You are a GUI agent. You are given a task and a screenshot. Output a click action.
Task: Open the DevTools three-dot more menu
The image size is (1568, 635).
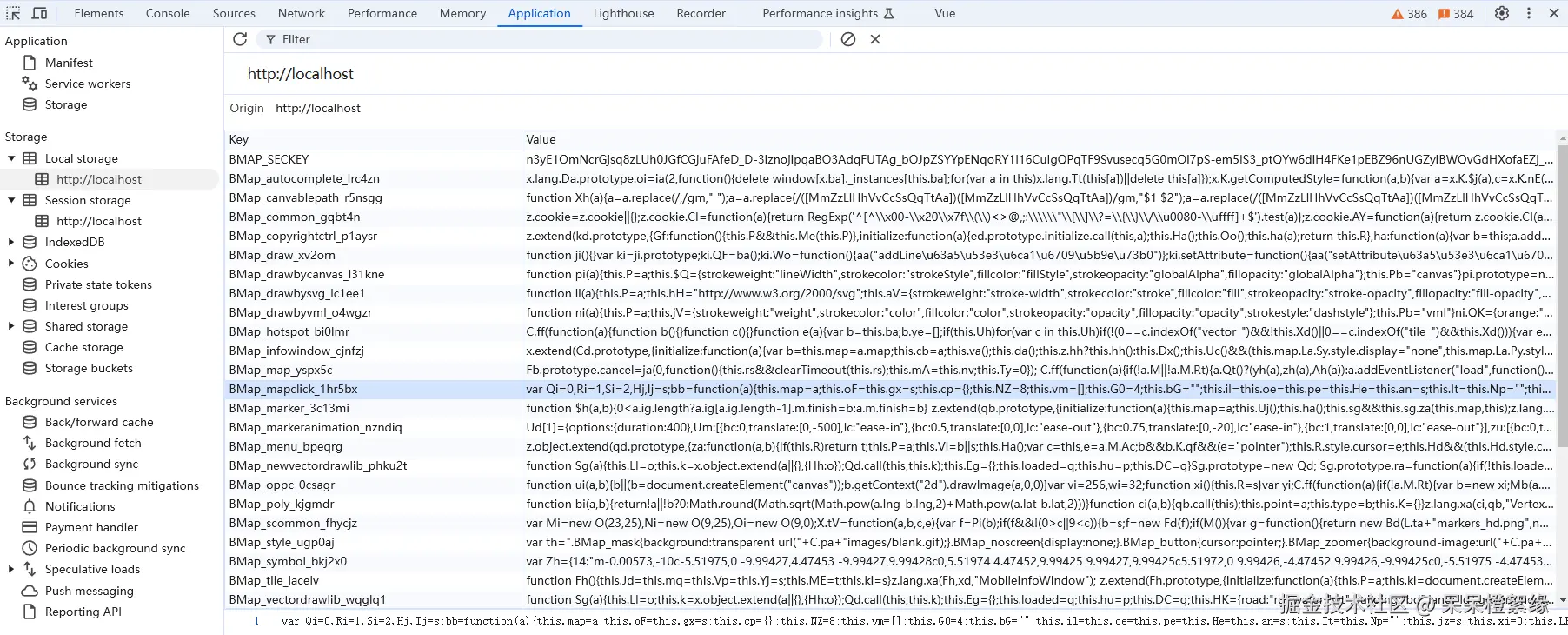pos(1529,13)
